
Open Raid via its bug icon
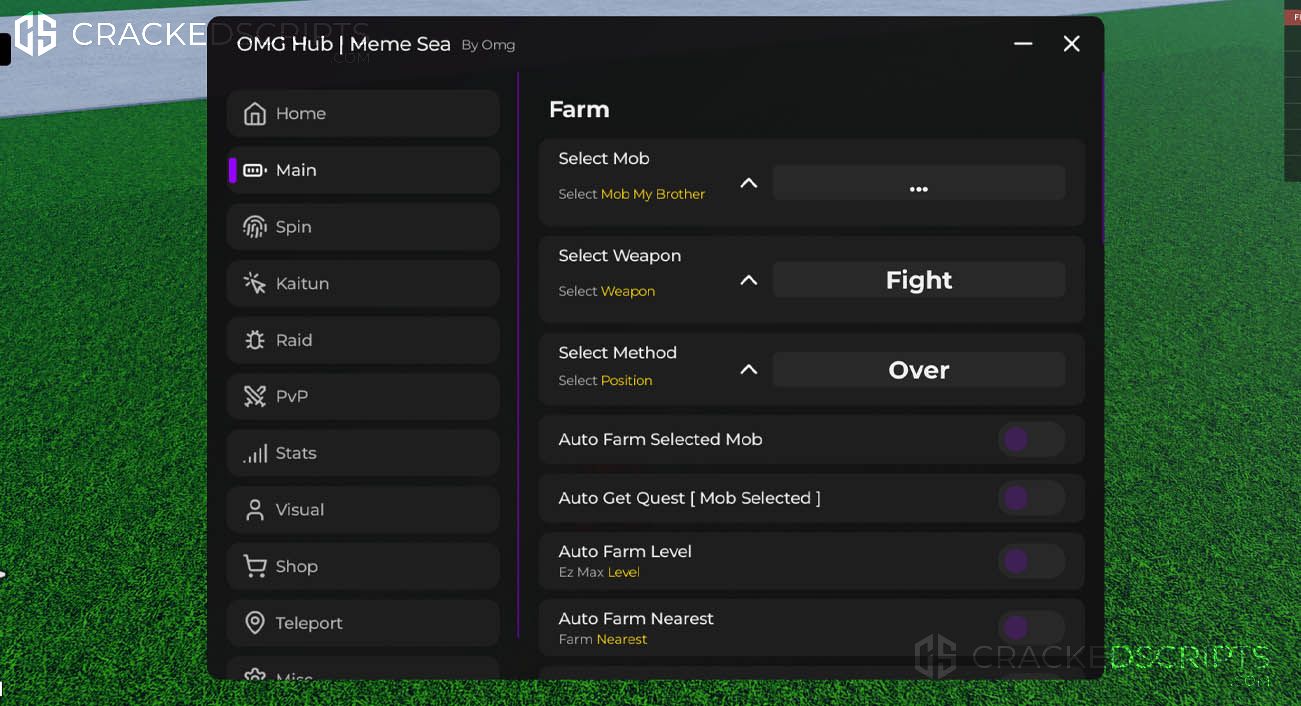[x=255, y=340]
